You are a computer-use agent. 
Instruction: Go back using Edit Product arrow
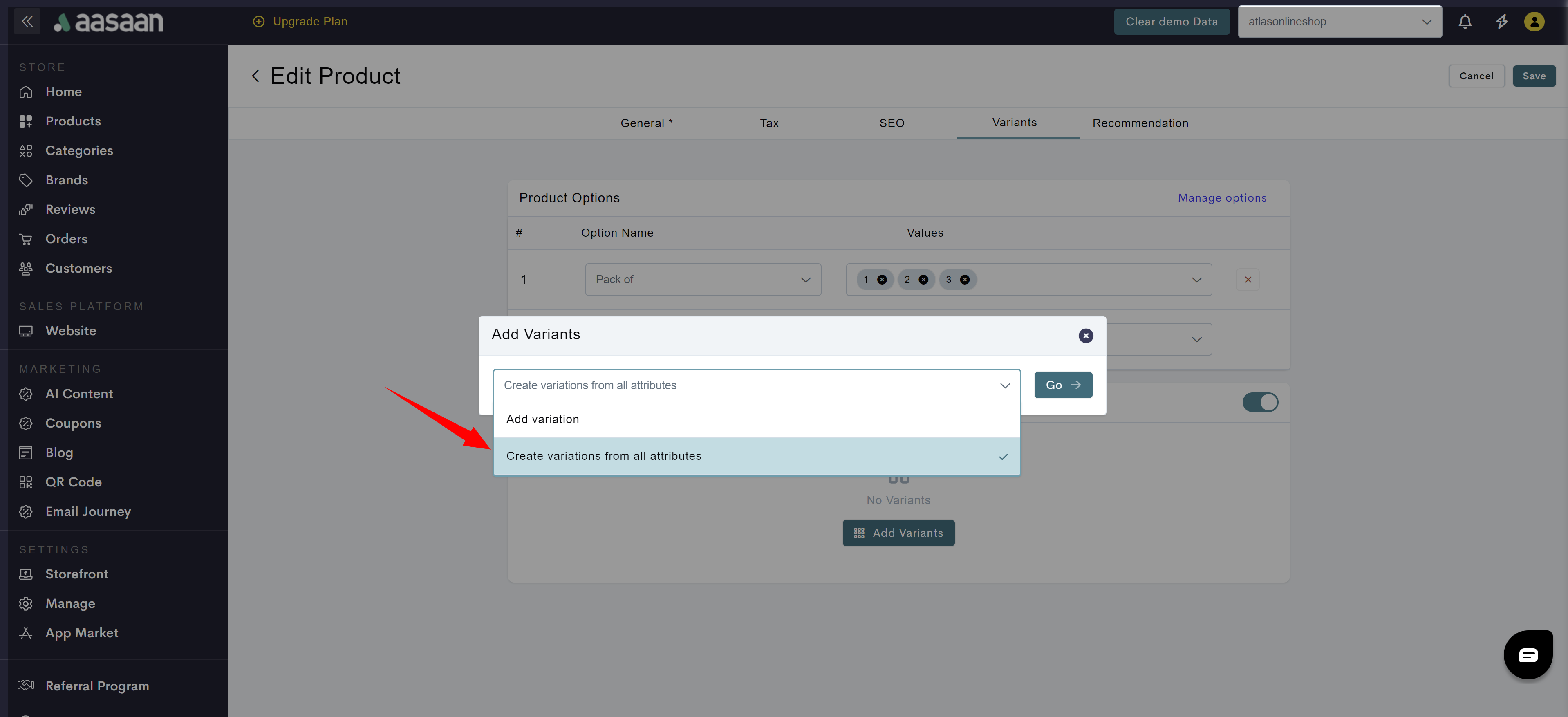(x=255, y=76)
